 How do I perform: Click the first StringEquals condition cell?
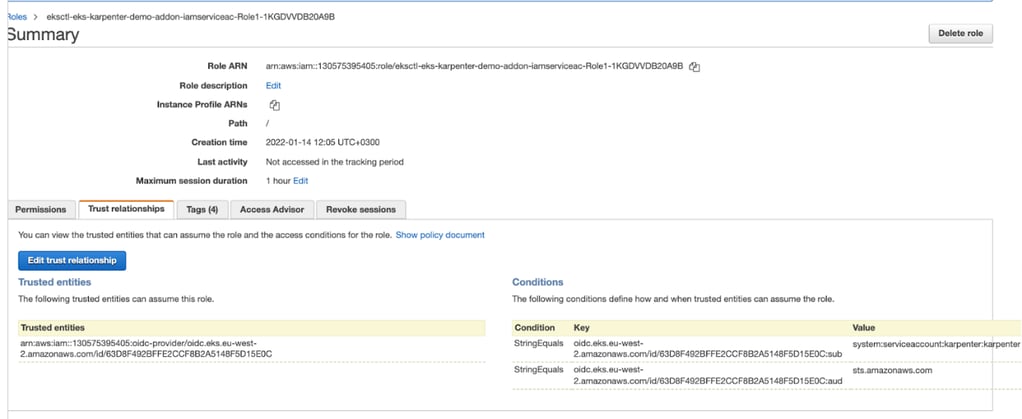(x=539, y=343)
